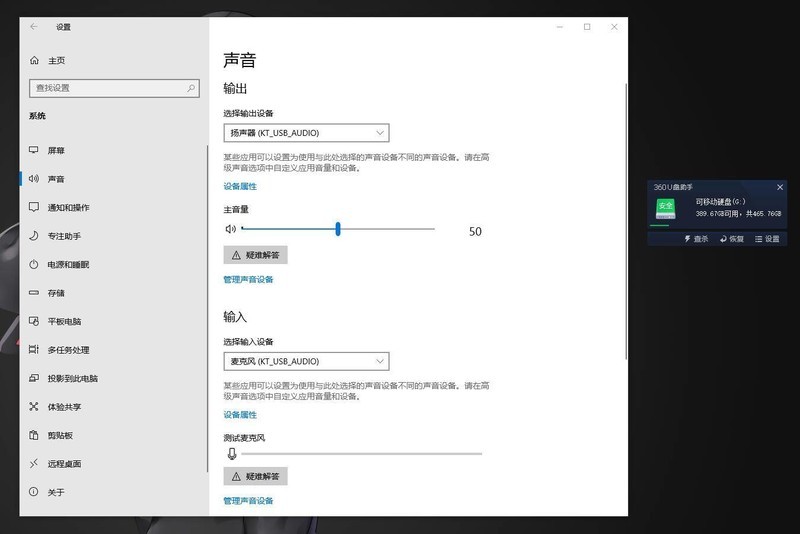
Task: Expand the 麦克风 input device dropdown
Action: pos(306,361)
